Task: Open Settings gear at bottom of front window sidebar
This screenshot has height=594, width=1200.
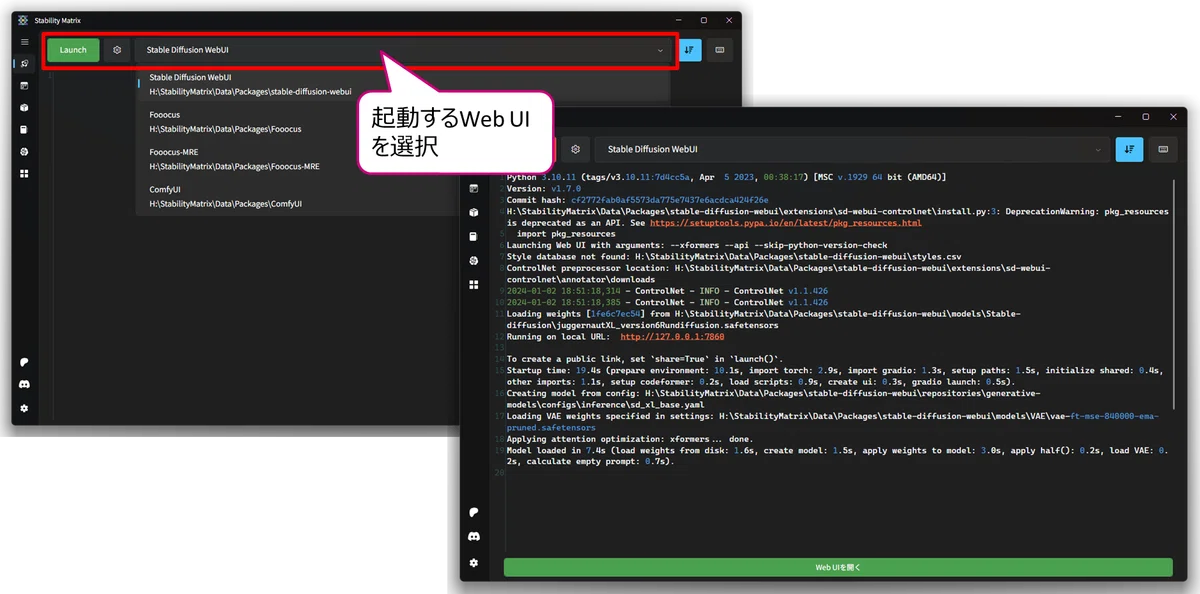Action: (x=473, y=563)
